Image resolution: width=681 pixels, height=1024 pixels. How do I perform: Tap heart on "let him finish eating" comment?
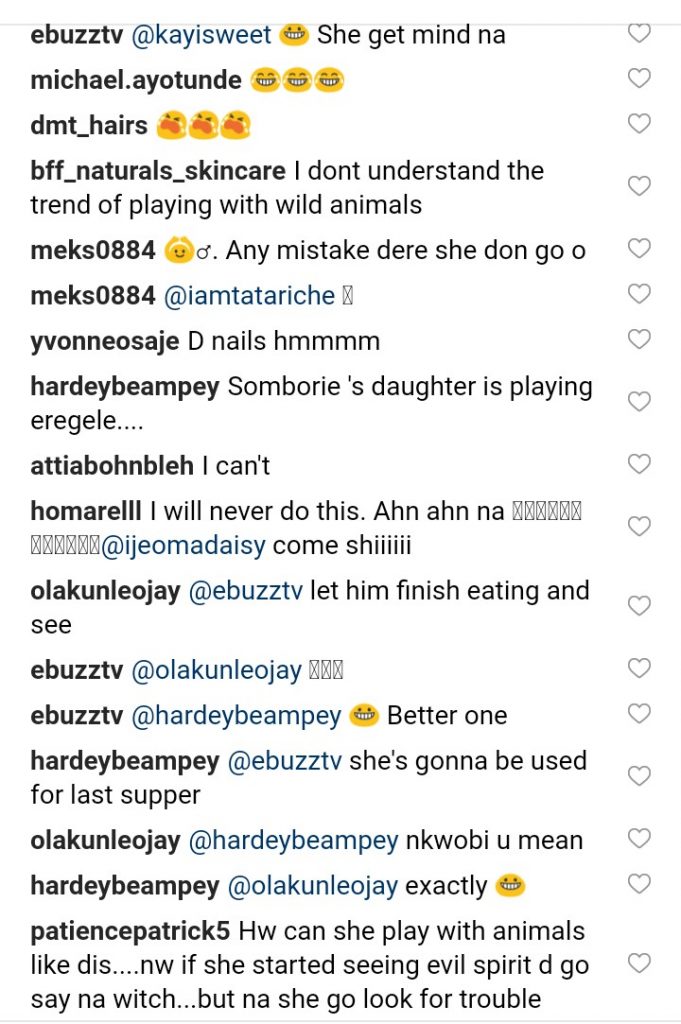click(638, 606)
